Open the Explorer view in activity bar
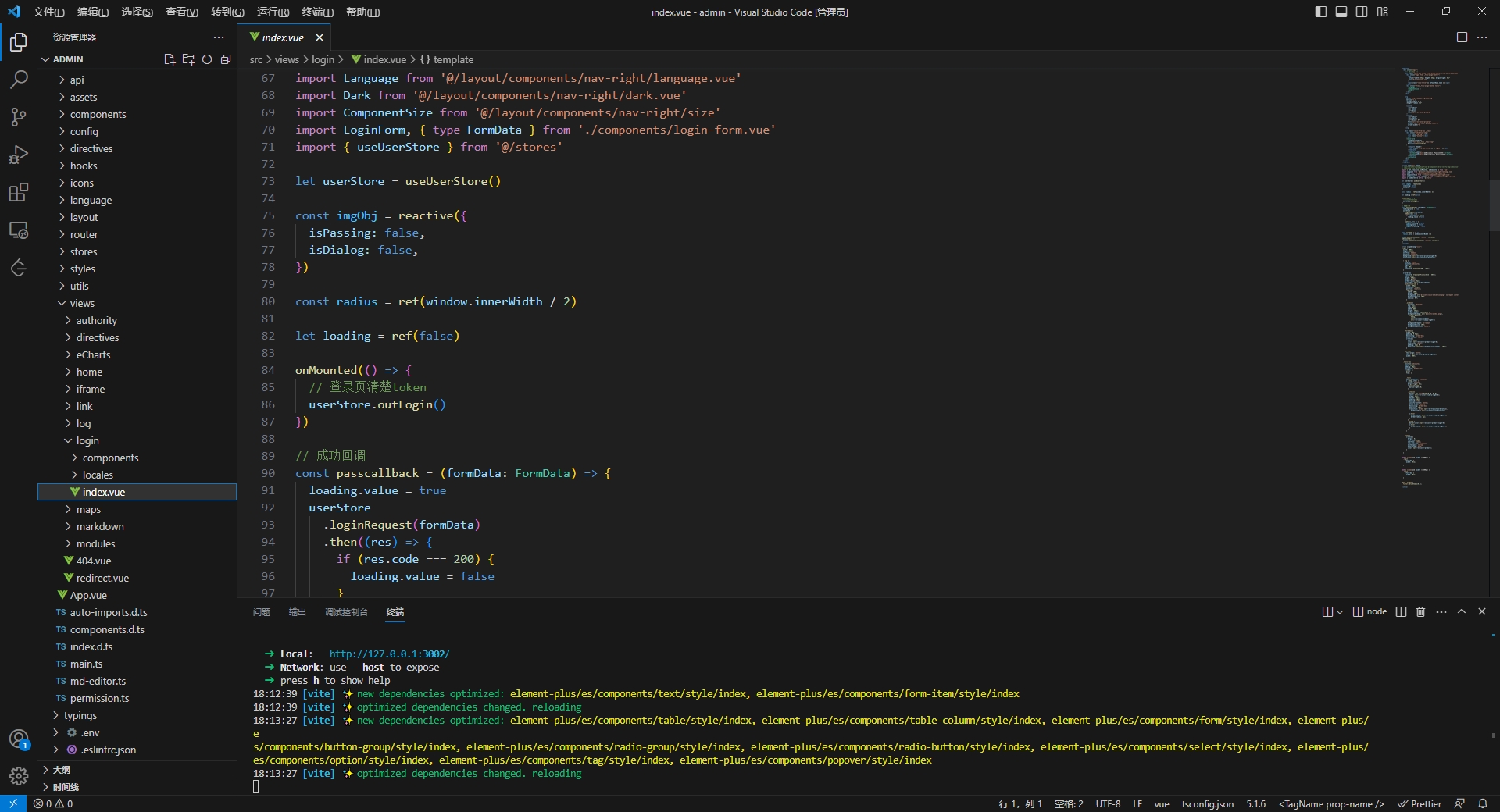 [19, 42]
